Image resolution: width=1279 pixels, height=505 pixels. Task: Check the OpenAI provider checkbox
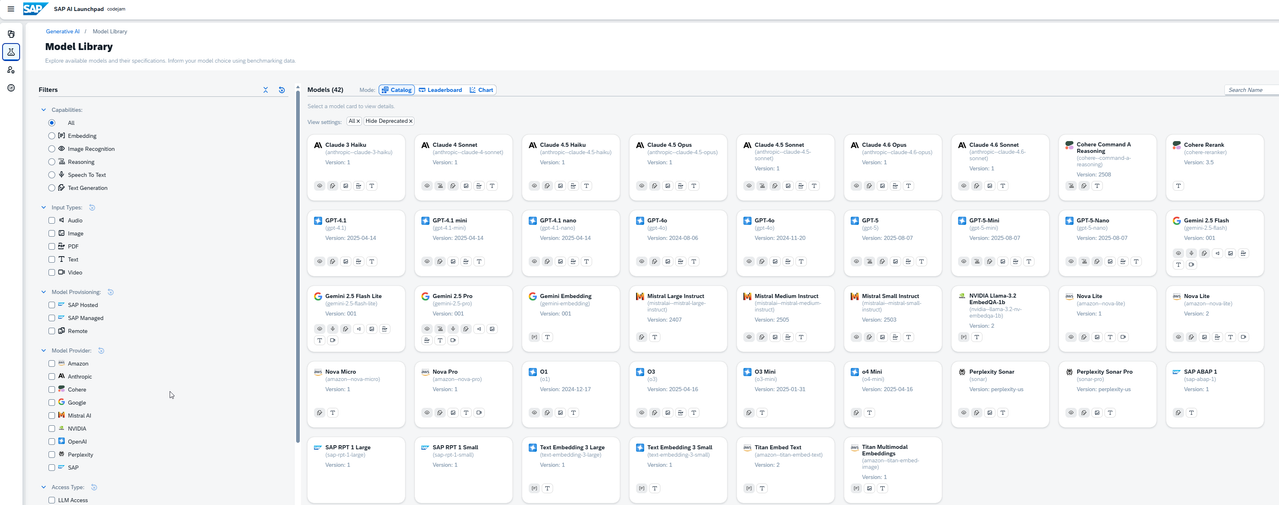pos(52,442)
